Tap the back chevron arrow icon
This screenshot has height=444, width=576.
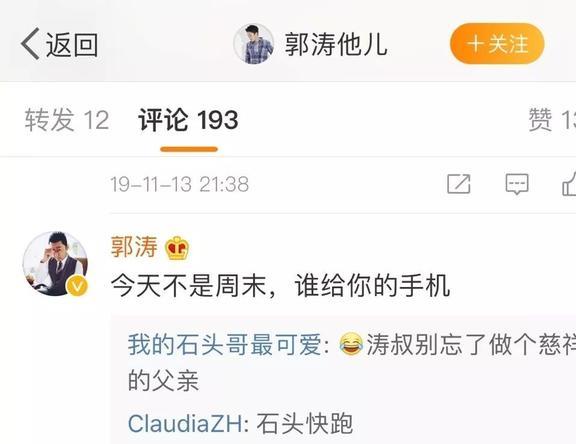[x=30, y=43]
